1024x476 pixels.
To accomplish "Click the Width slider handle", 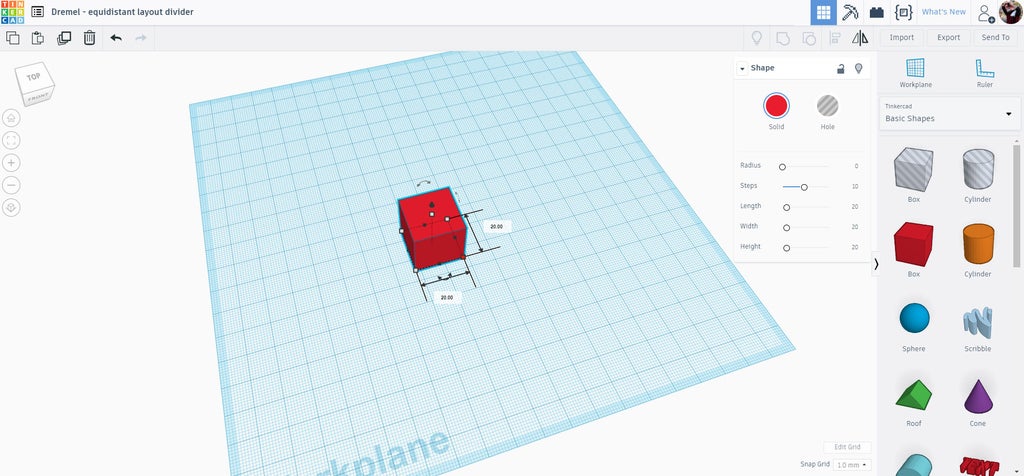I will [786, 228].
